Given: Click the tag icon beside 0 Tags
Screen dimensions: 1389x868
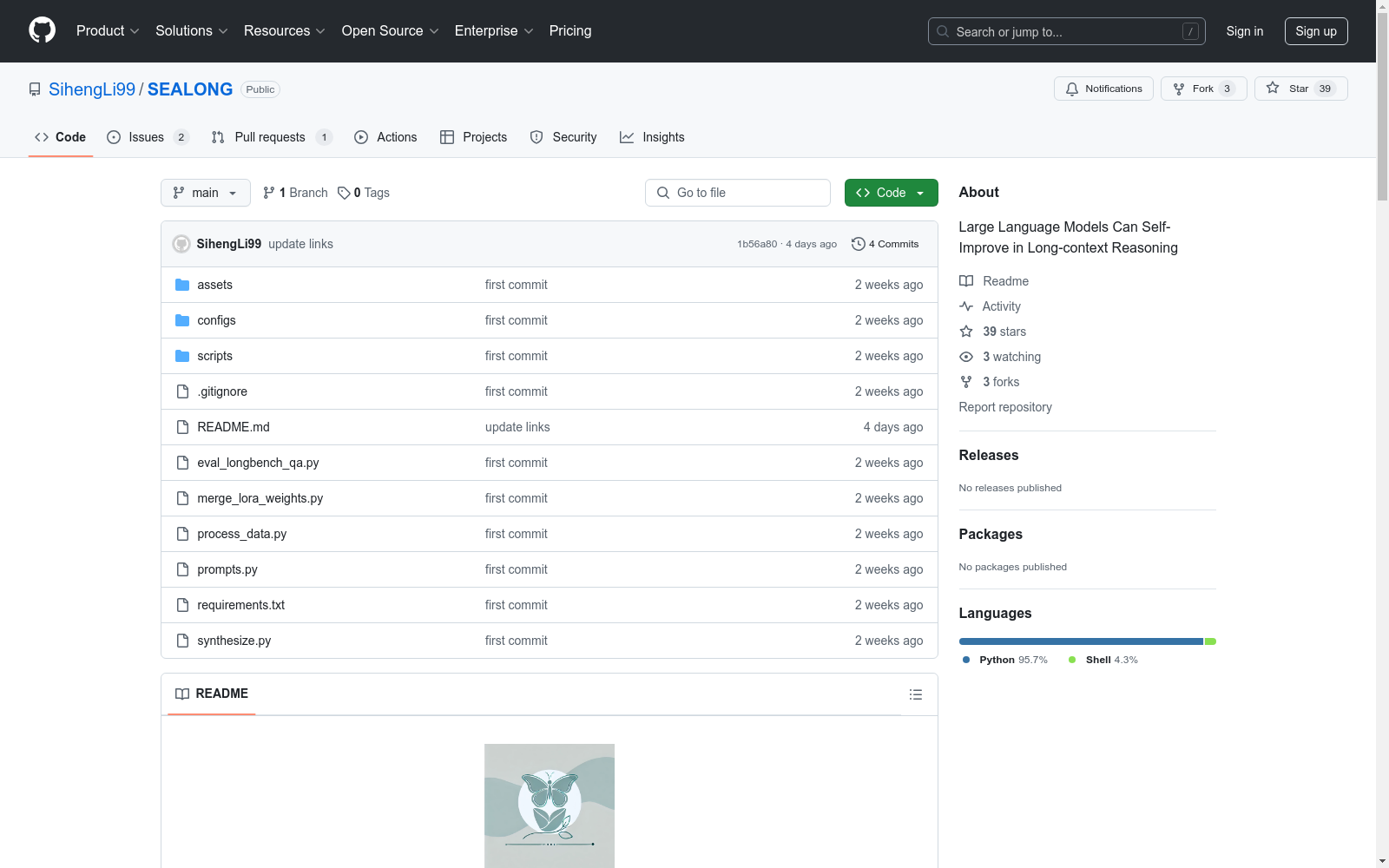Looking at the screenshot, I should click(344, 193).
